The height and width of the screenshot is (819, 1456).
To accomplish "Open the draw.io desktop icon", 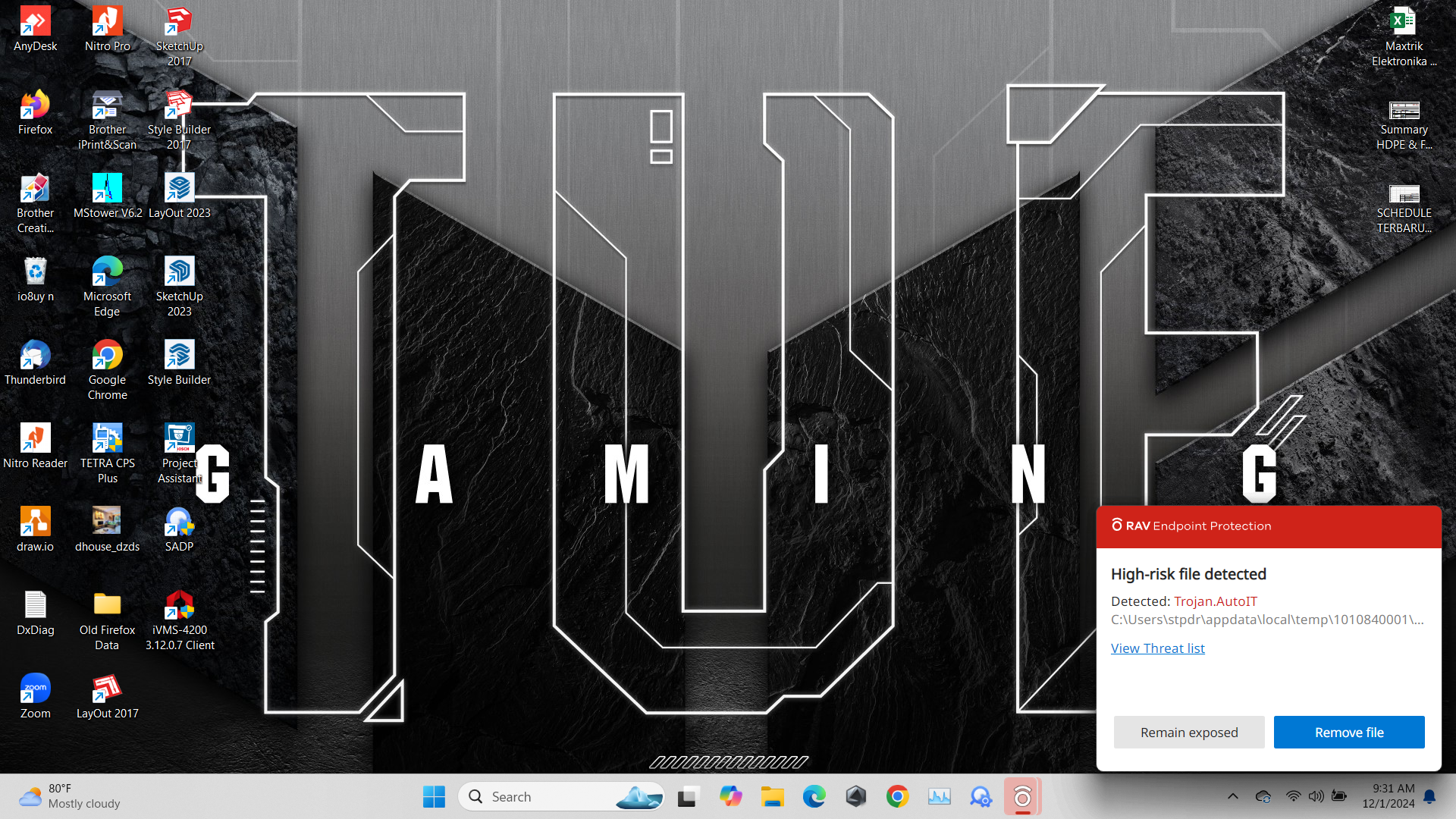I will pos(35,529).
